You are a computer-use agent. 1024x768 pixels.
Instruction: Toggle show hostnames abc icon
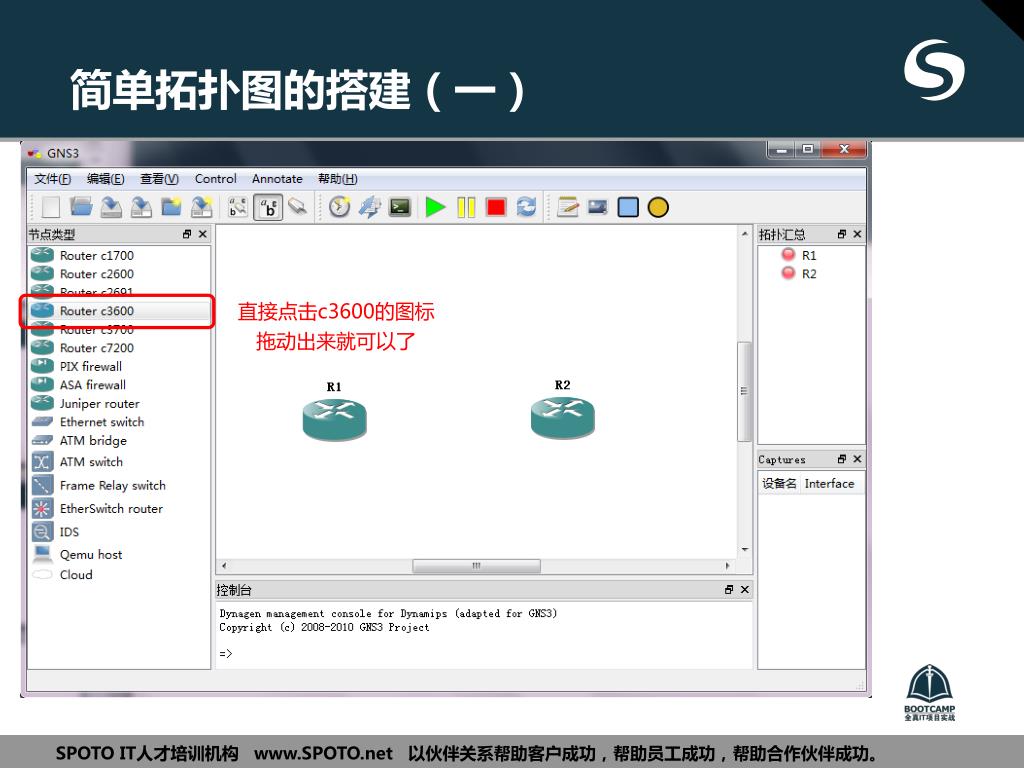pyautogui.click(x=268, y=208)
